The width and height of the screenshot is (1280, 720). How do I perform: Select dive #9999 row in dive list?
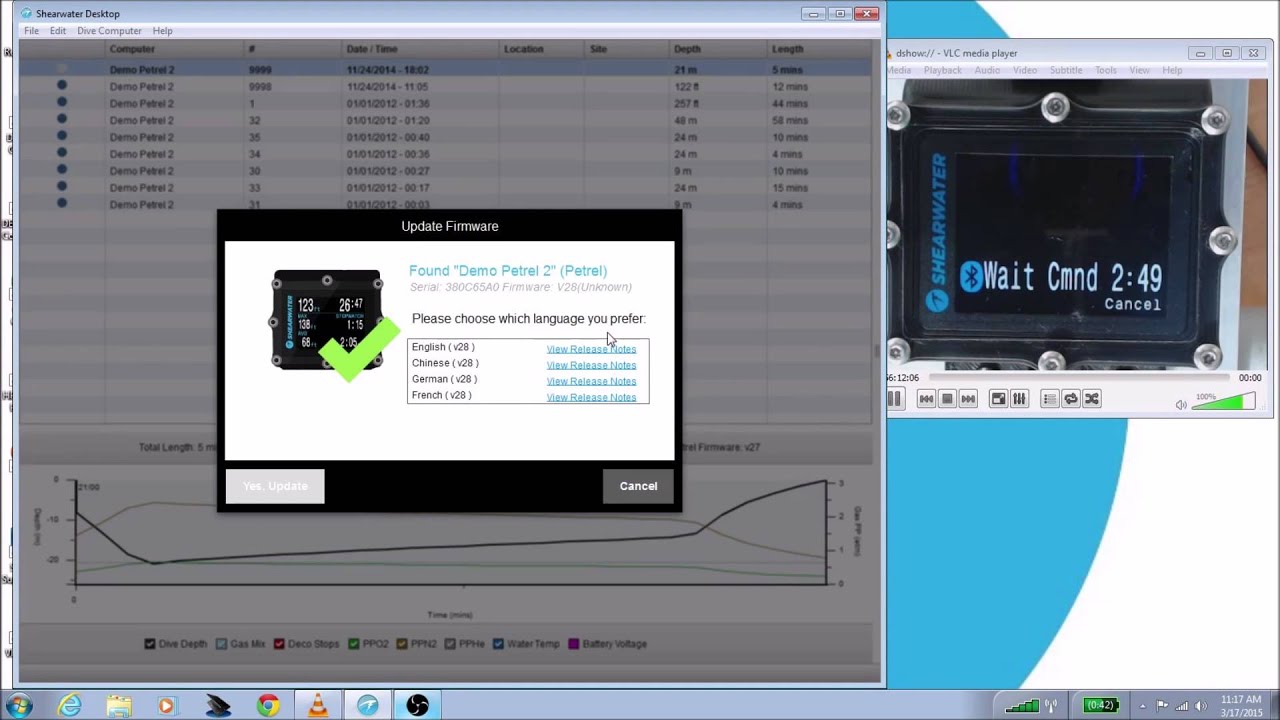point(445,70)
